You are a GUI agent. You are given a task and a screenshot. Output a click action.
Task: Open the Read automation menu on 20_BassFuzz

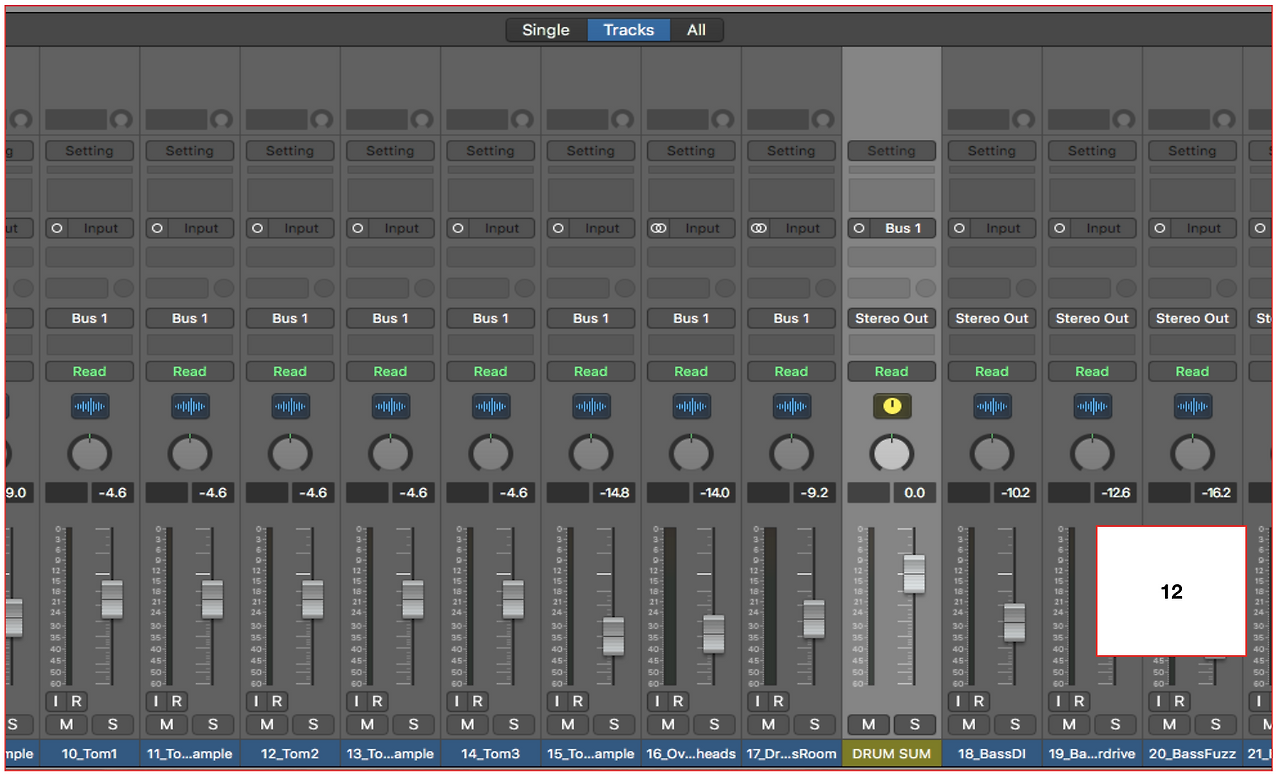point(1192,371)
